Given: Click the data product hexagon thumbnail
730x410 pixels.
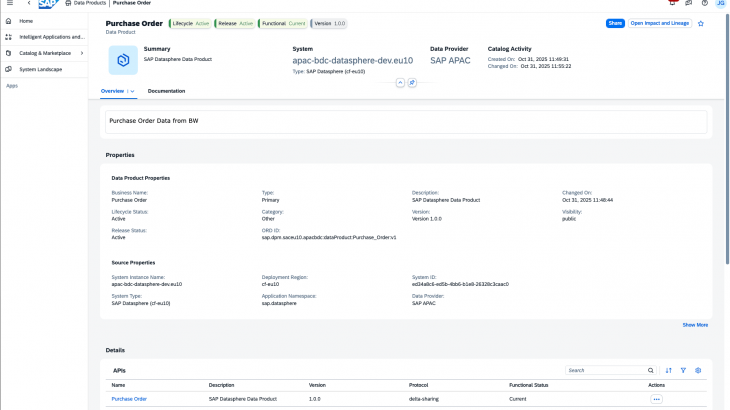Looking at the screenshot, I should tap(123, 60).
